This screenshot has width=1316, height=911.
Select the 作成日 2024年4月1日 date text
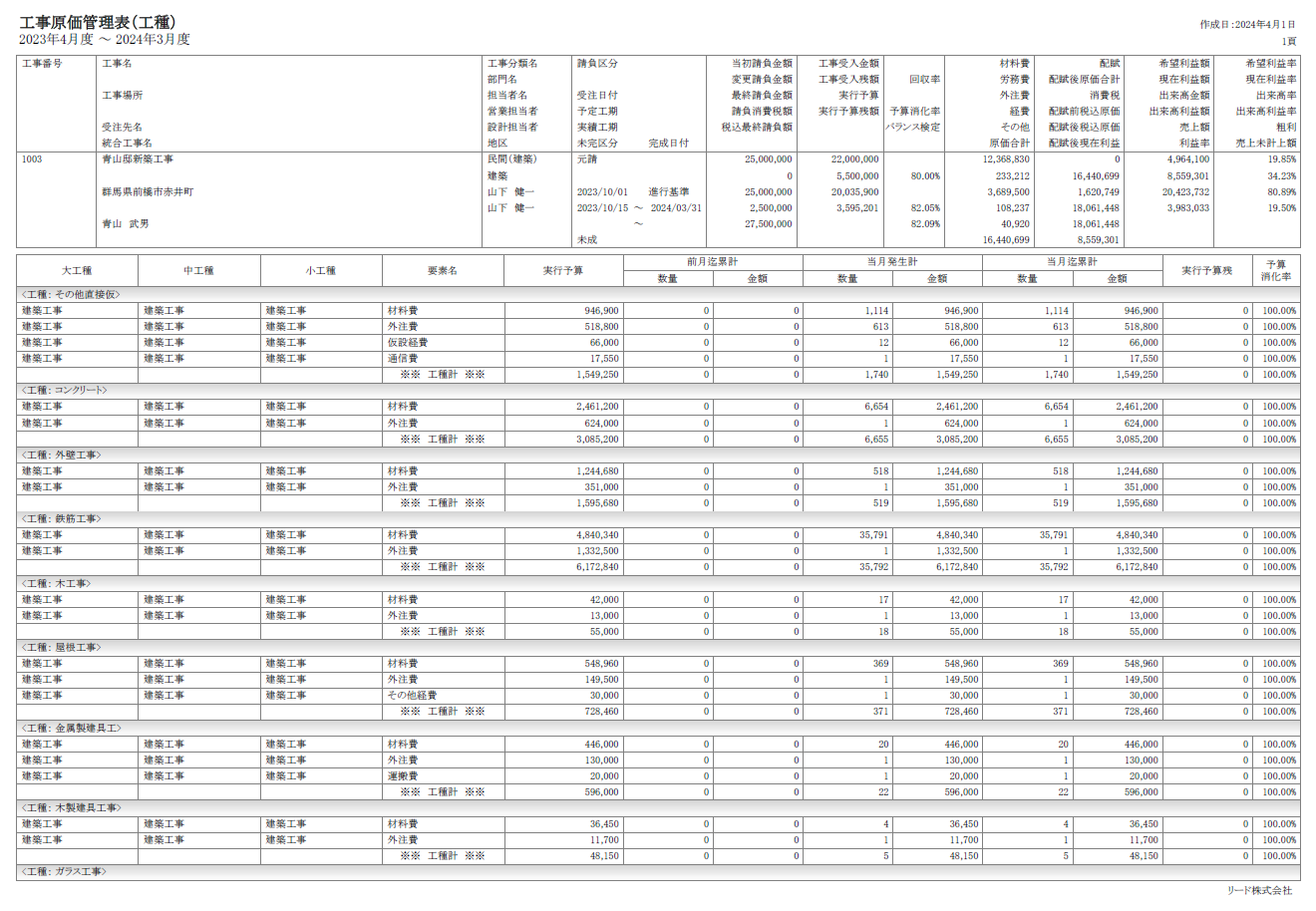(x=1247, y=25)
